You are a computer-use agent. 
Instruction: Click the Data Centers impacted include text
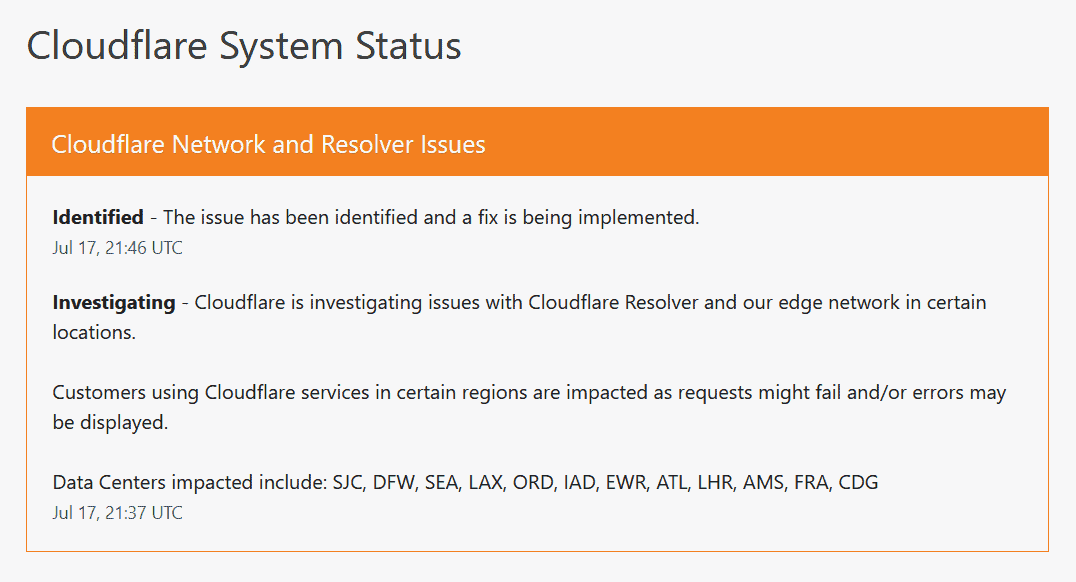click(x=190, y=482)
